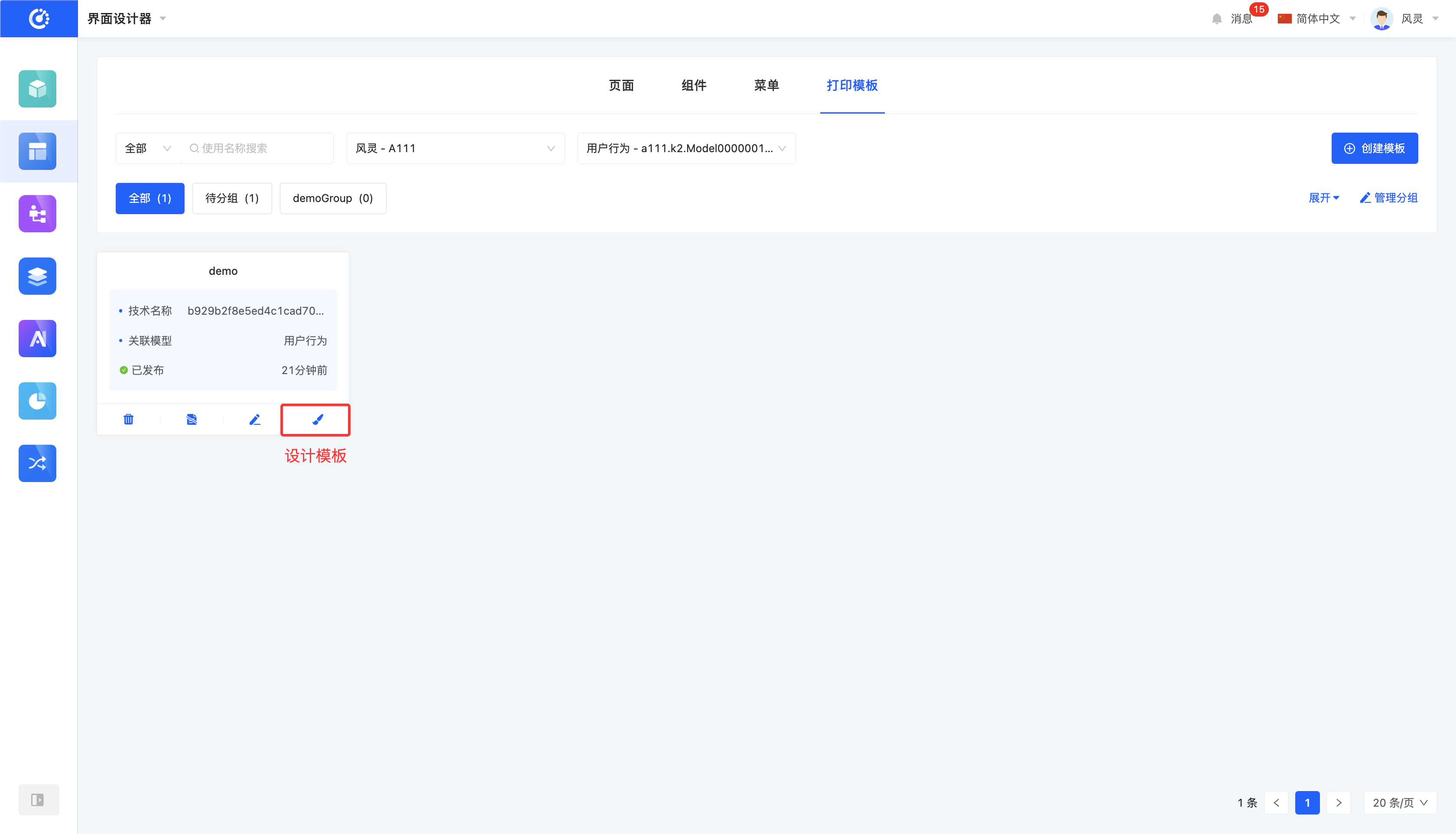This screenshot has height=834, width=1456.
Task: Click the 创建模板 button
Action: click(1374, 148)
